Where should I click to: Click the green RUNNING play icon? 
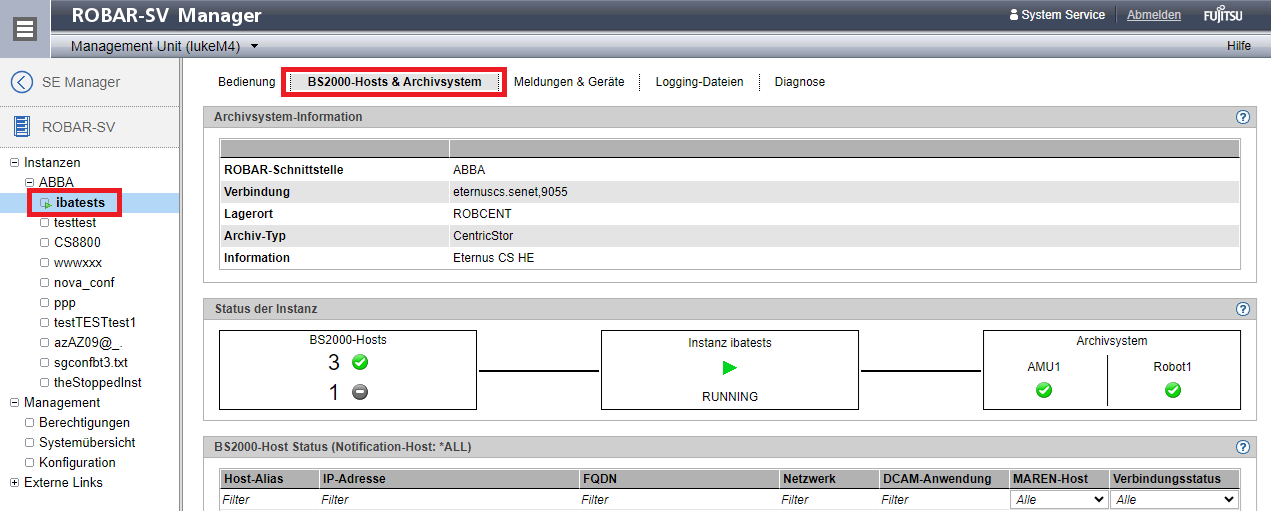click(730, 368)
